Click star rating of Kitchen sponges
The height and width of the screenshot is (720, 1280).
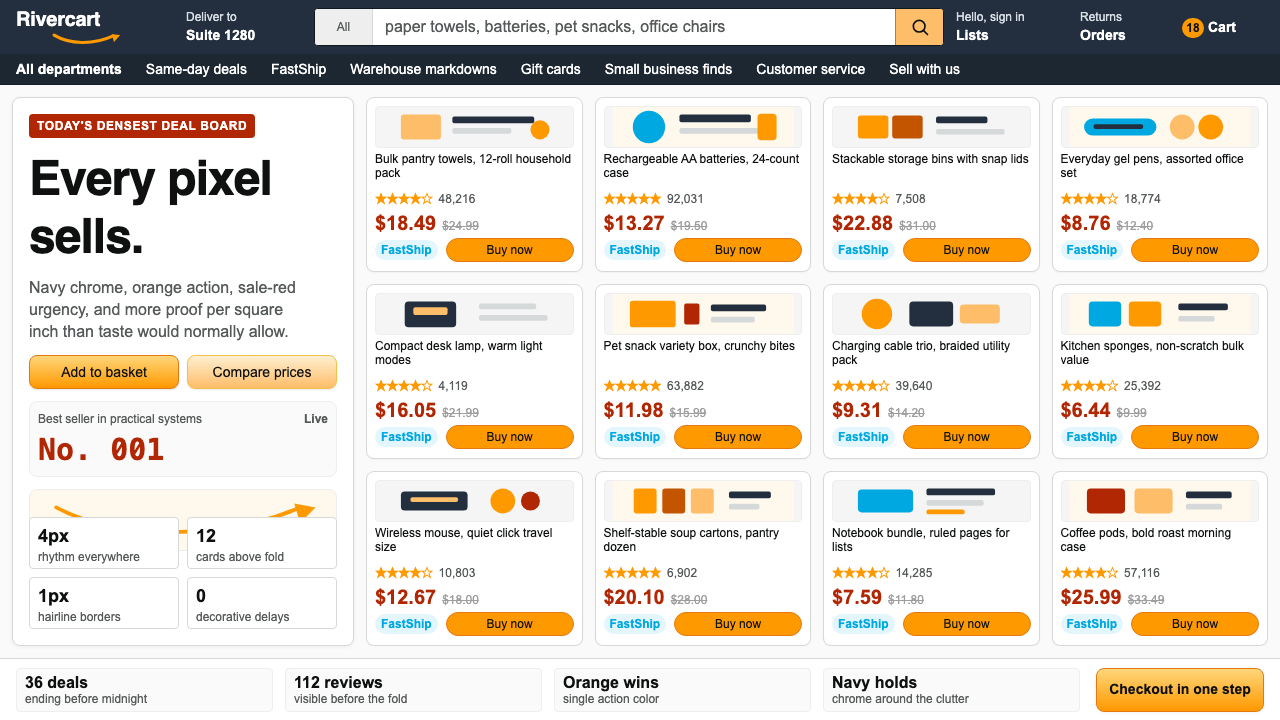click(1089, 386)
